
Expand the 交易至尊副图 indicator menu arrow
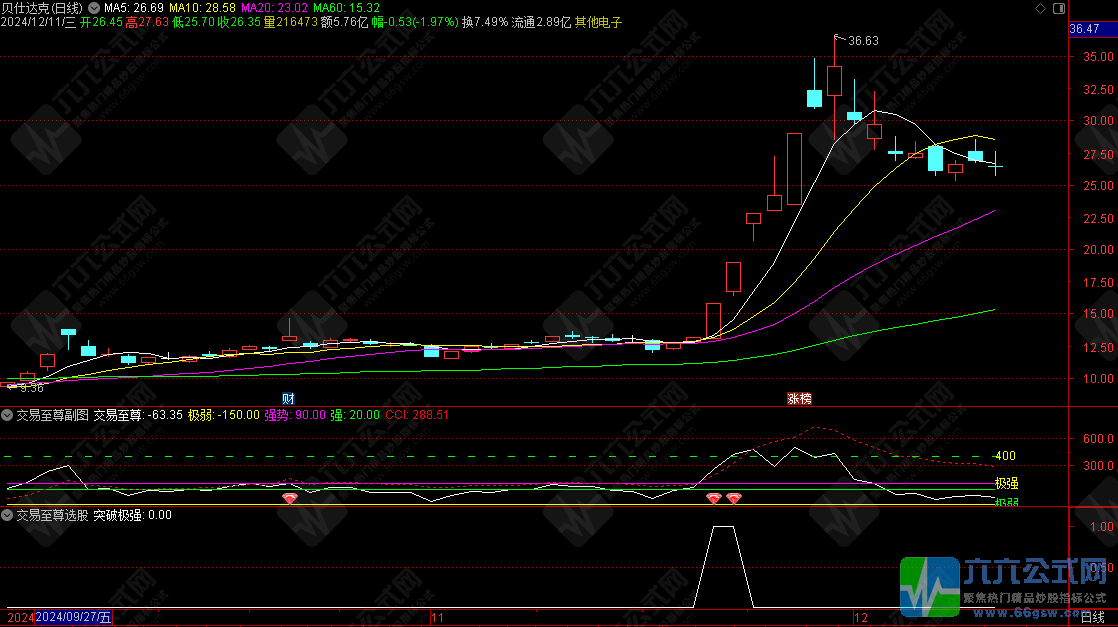(x=8, y=414)
